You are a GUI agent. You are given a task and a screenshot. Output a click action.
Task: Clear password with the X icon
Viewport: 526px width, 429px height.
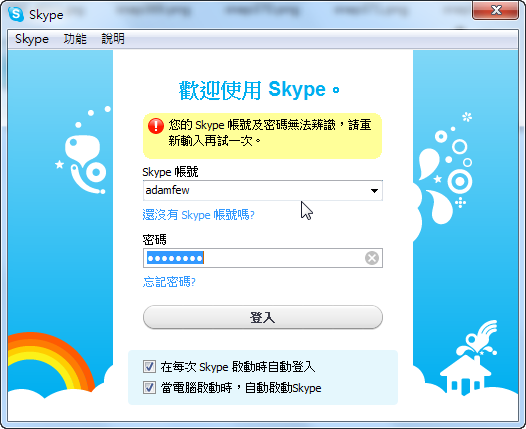[372, 258]
